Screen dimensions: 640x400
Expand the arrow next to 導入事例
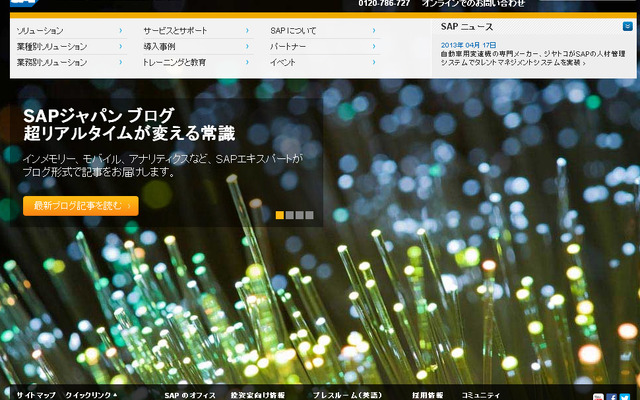247,47
